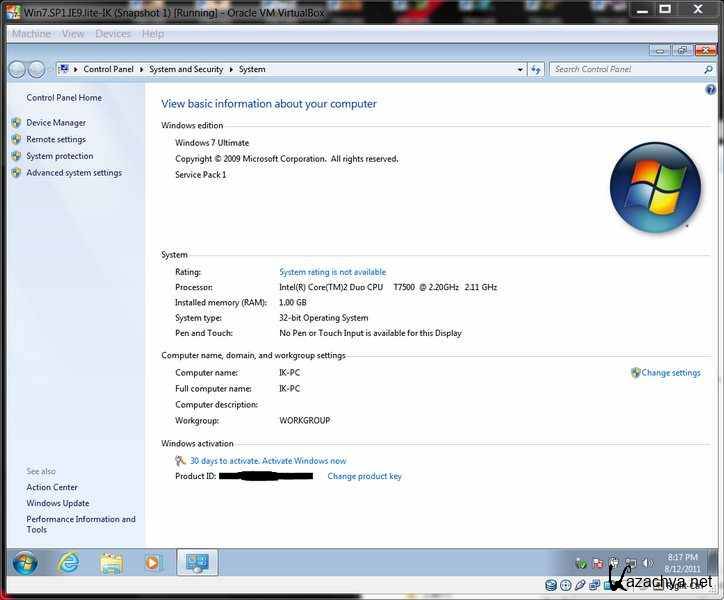Click 'System rating is not available' link

332,272
